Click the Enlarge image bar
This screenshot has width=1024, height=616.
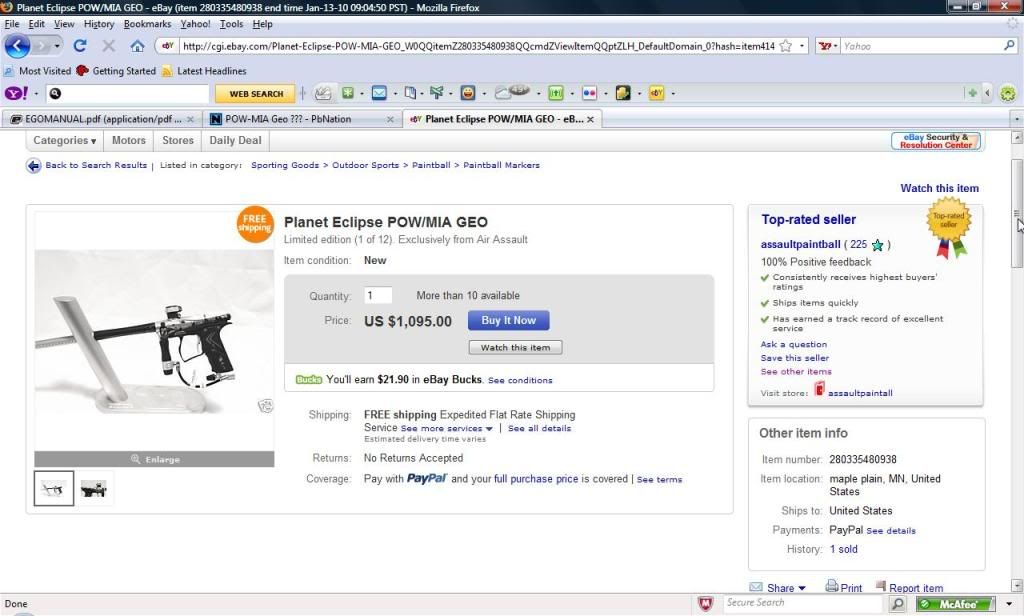pyautogui.click(x=154, y=459)
